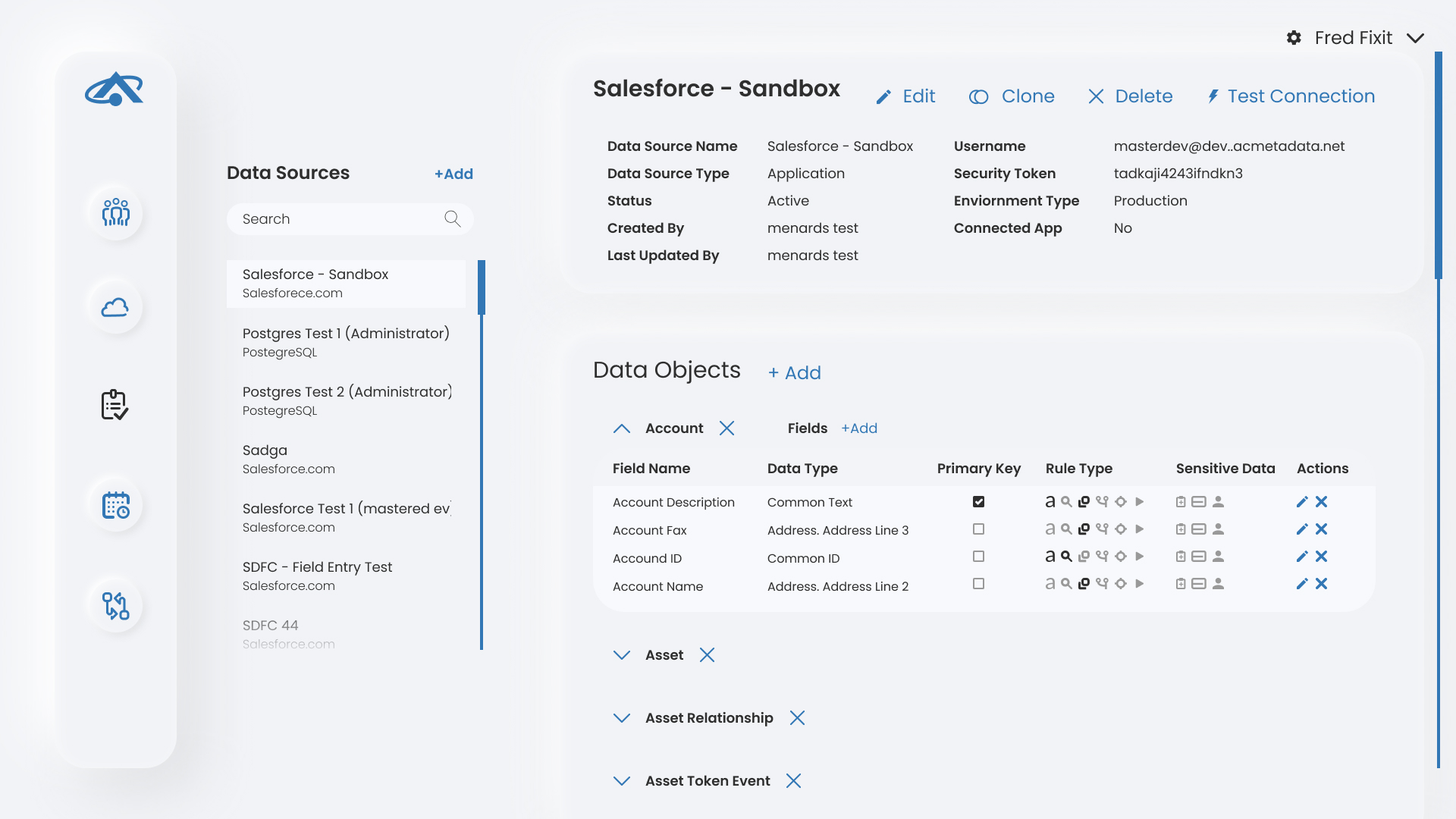1456x819 pixels.
Task: Click the settings gear beside Fred Fixit
Action: (1294, 37)
